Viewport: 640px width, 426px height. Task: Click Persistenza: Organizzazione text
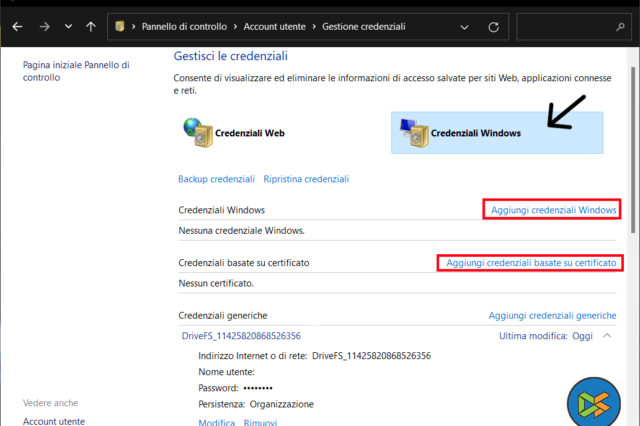[x=256, y=404]
